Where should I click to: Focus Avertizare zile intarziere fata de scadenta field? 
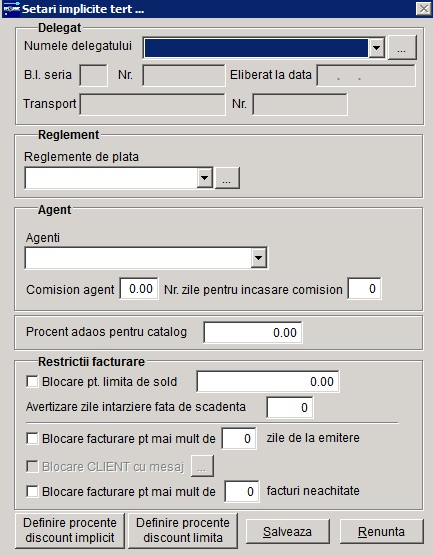(x=289, y=407)
